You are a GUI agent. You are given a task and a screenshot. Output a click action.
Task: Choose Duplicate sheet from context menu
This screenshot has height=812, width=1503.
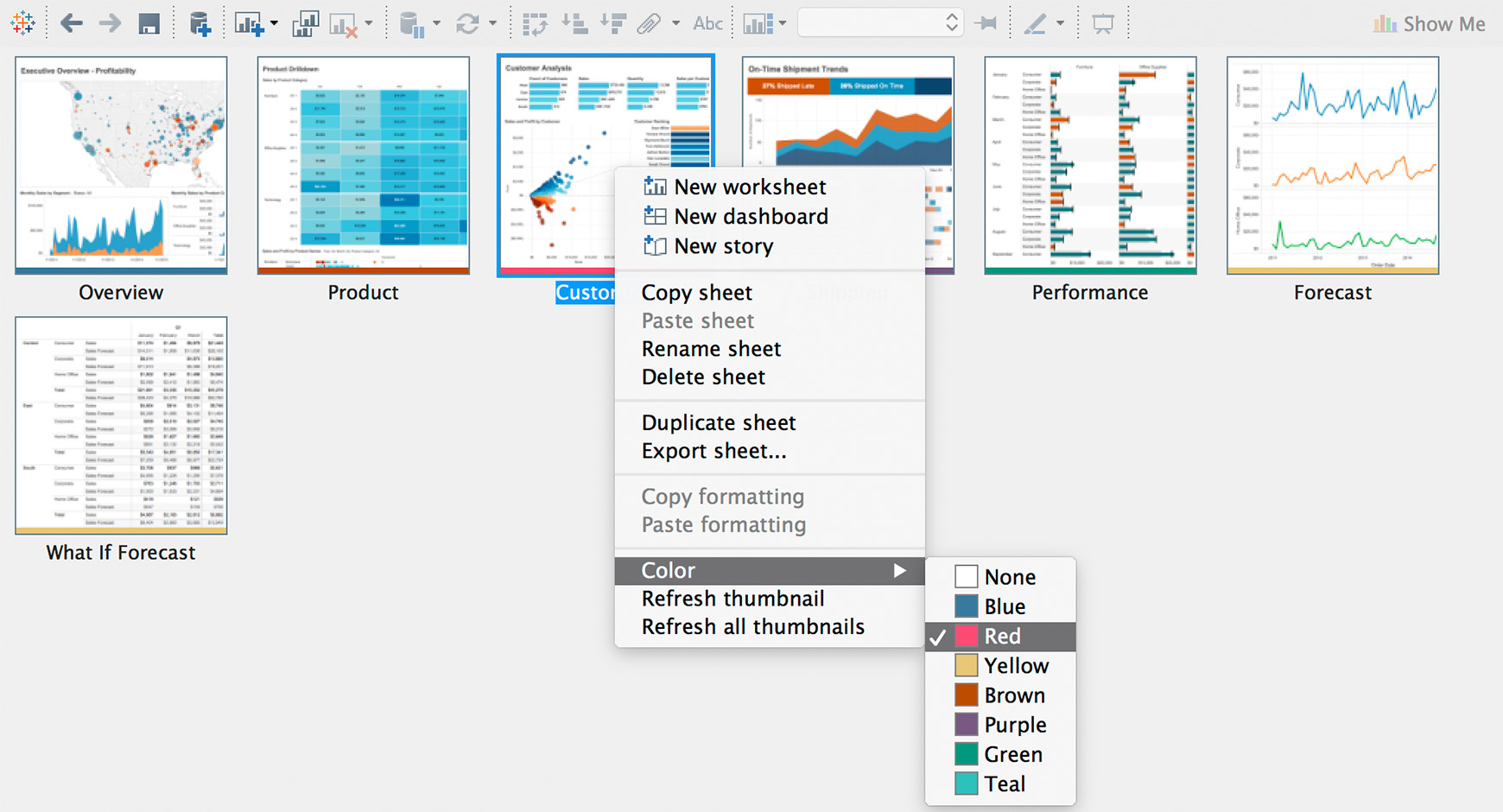tap(718, 422)
